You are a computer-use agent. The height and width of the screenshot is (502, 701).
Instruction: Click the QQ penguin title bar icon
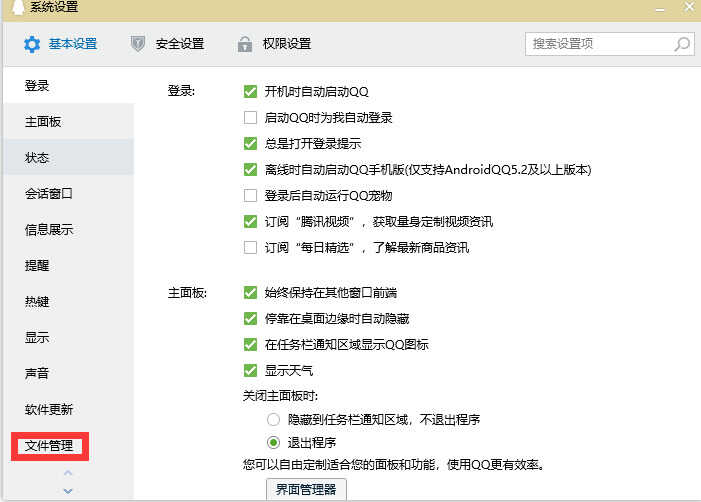(x=18, y=7)
